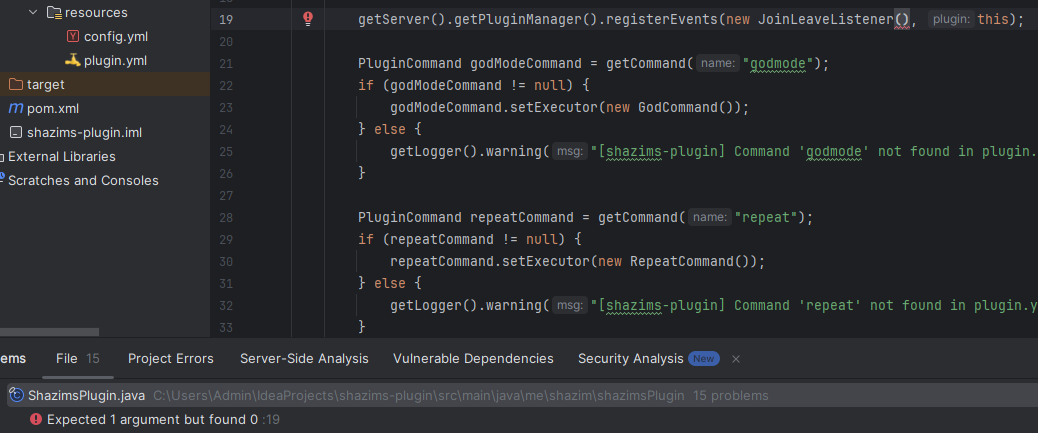The height and width of the screenshot is (433, 1038).
Task: Select Scratches and Consoles node
Action: click(83, 181)
